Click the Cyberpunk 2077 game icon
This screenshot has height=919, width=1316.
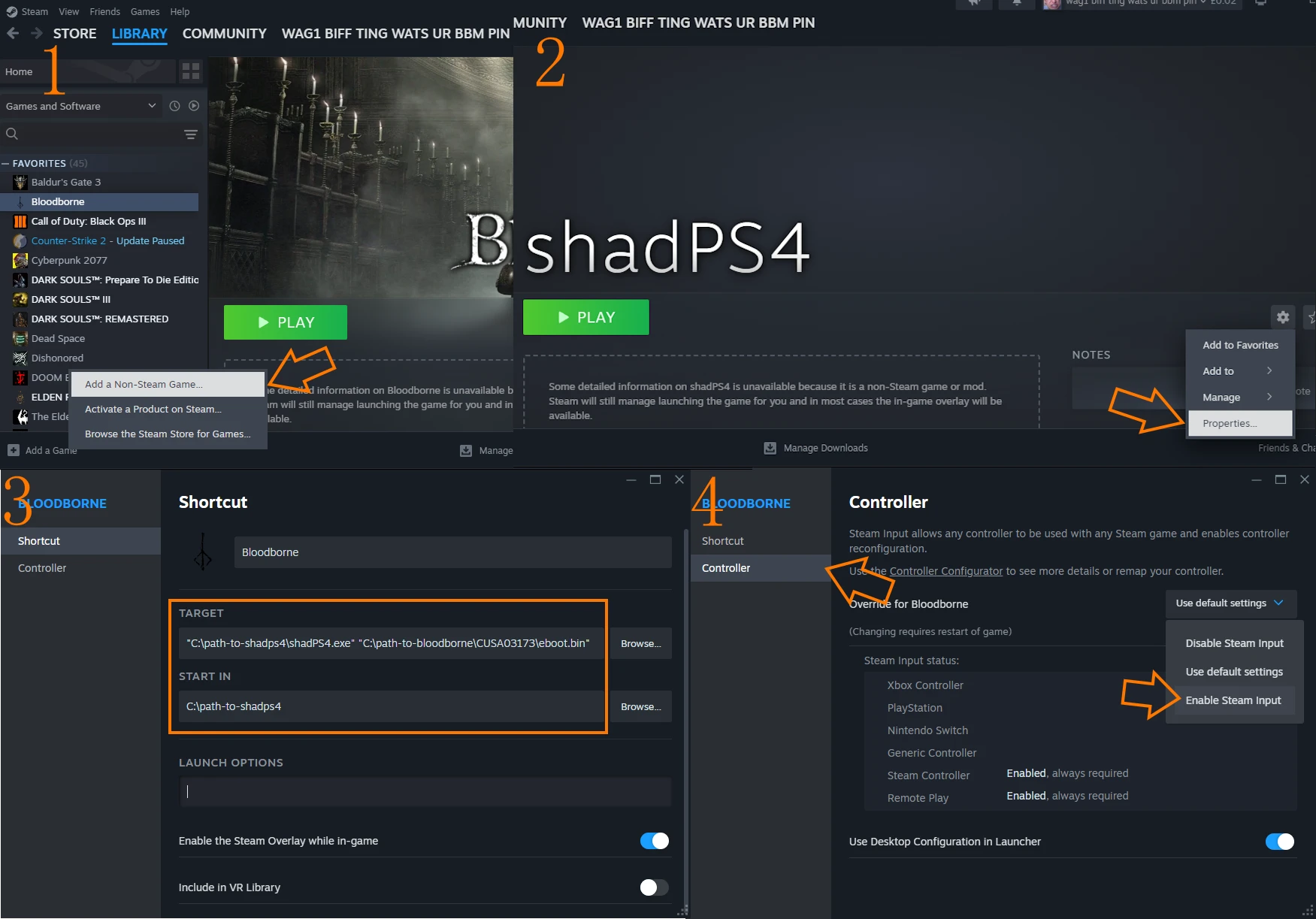point(20,260)
